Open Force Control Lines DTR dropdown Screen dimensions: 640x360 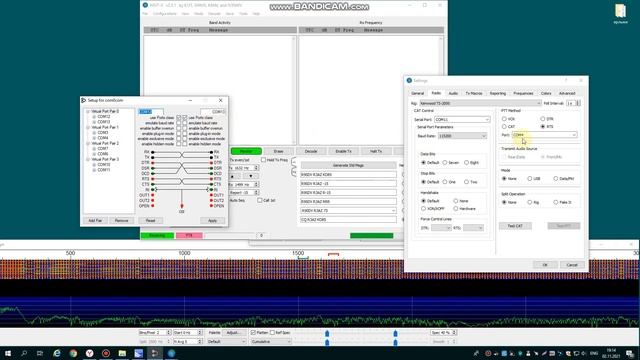tap(441, 228)
